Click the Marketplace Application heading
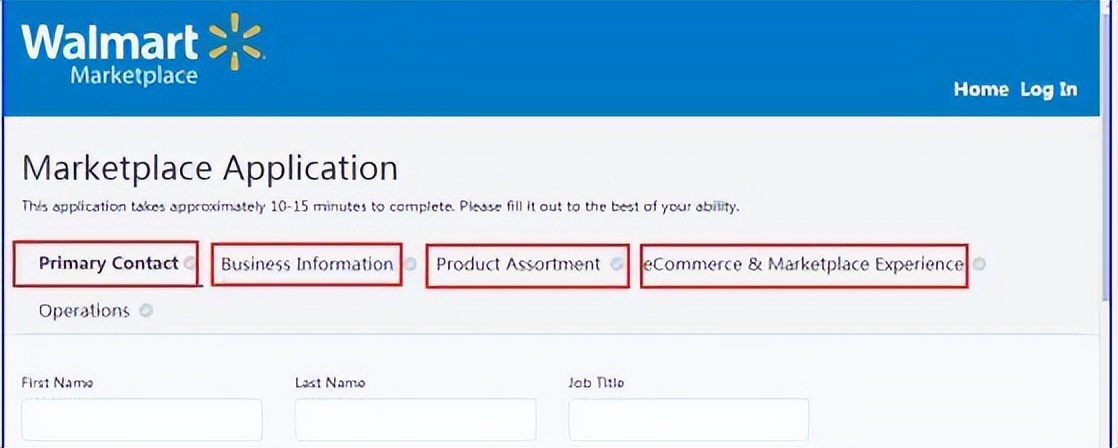The image size is (1118, 448). [x=210, y=168]
